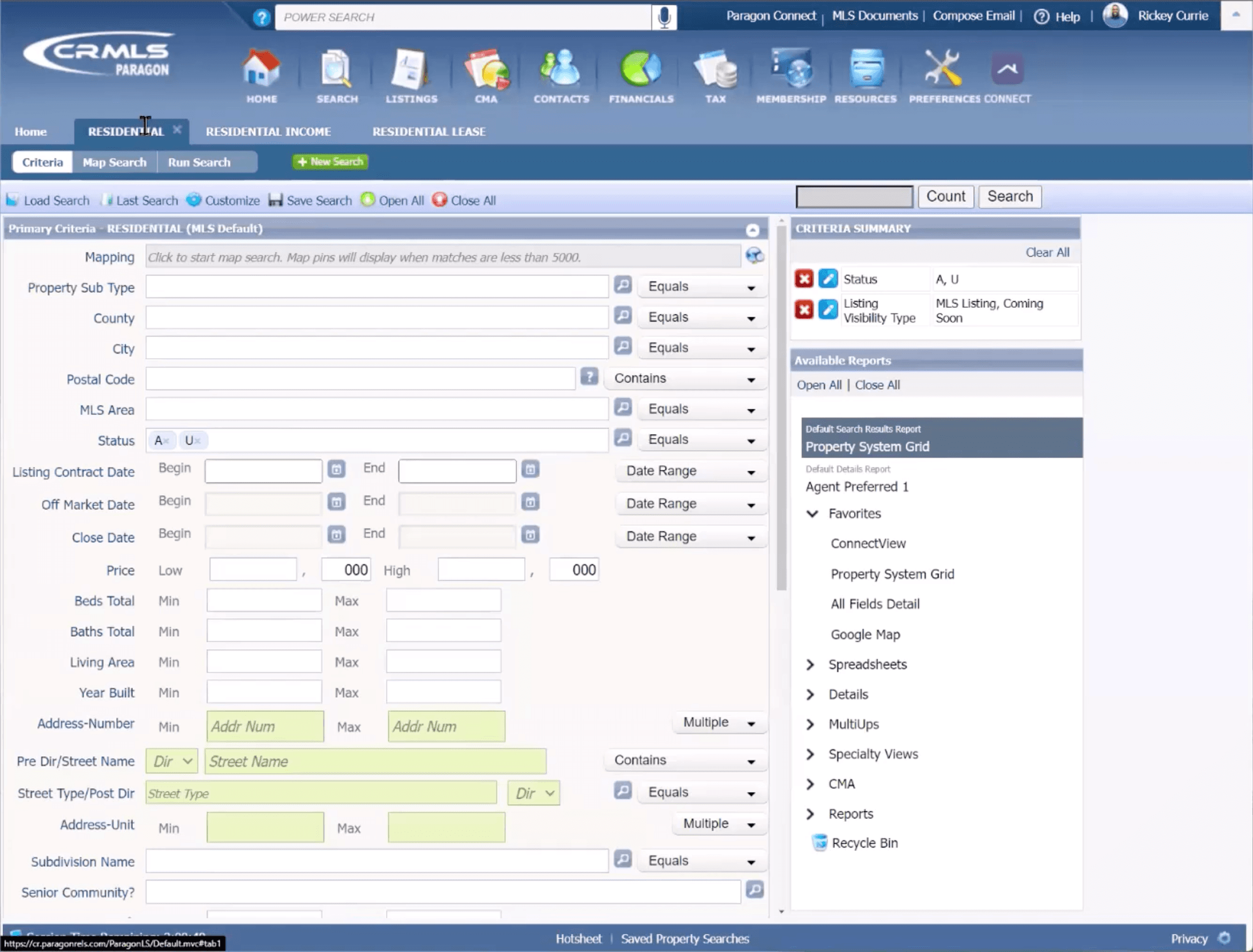Click lookup icon beside Property Sub Type
Image resolution: width=1253 pixels, height=952 pixels.
pos(623,285)
